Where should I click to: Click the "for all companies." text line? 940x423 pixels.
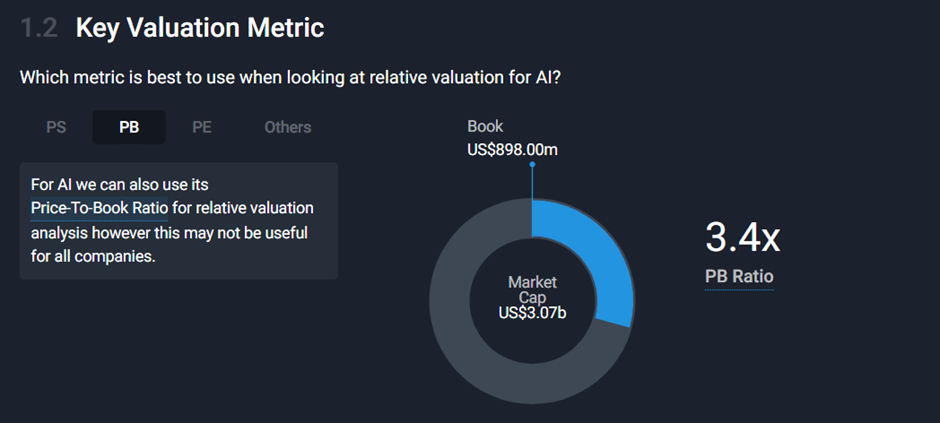coord(93,254)
